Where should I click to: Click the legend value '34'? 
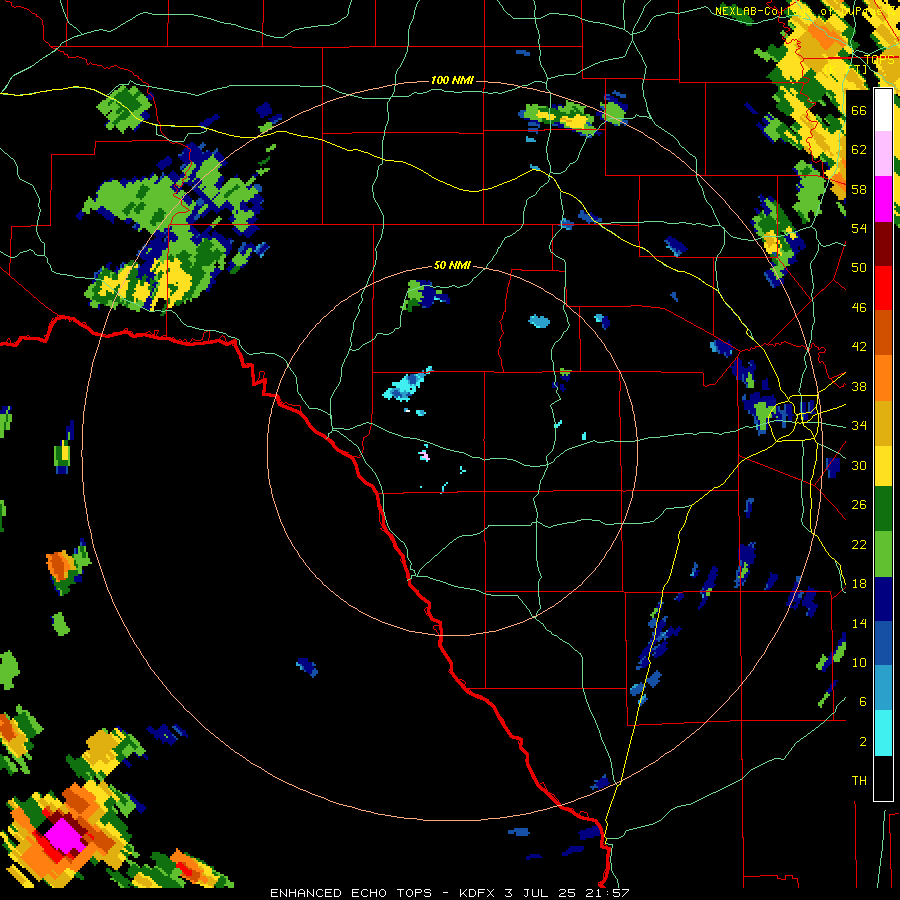coord(859,426)
